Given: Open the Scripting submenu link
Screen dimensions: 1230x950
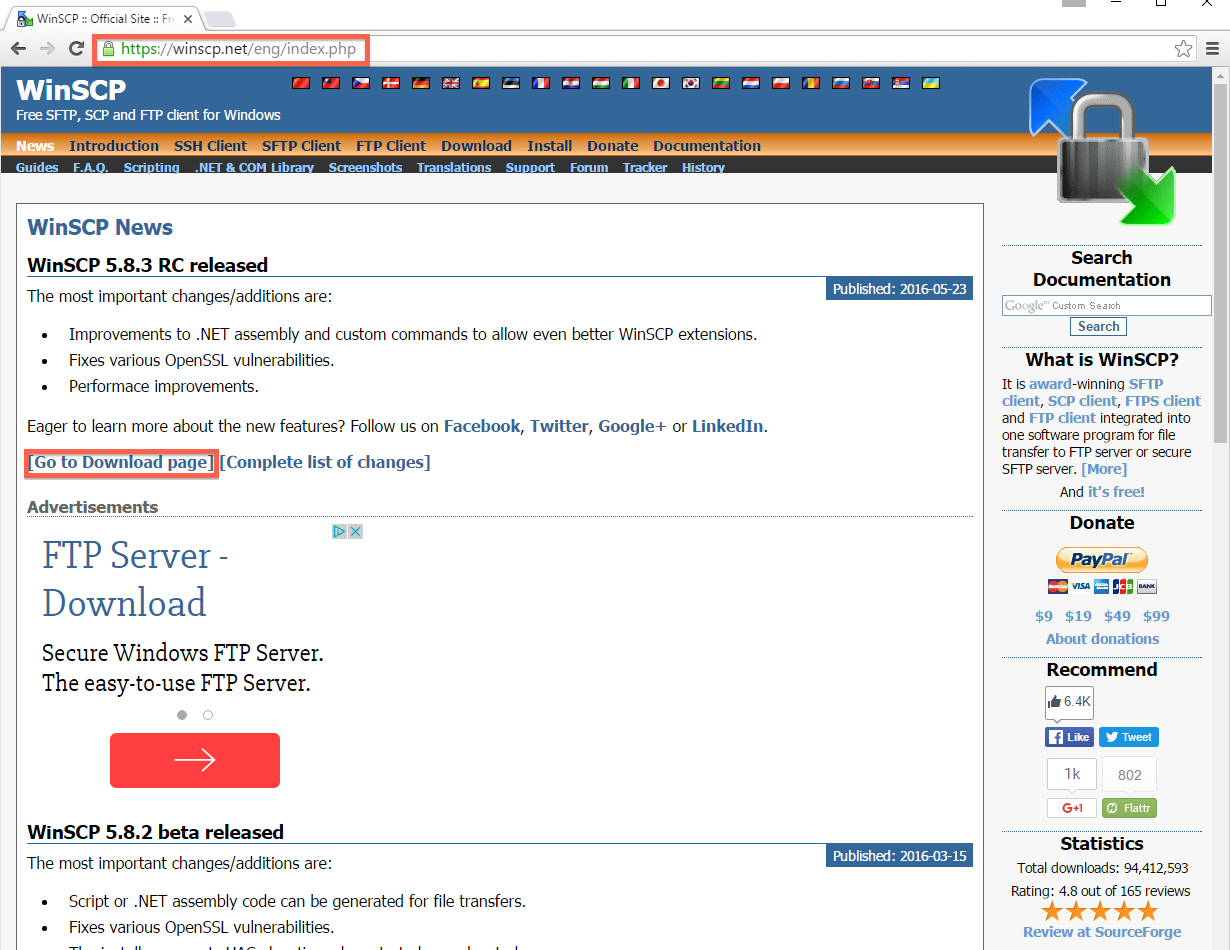Looking at the screenshot, I should point(151,167).
